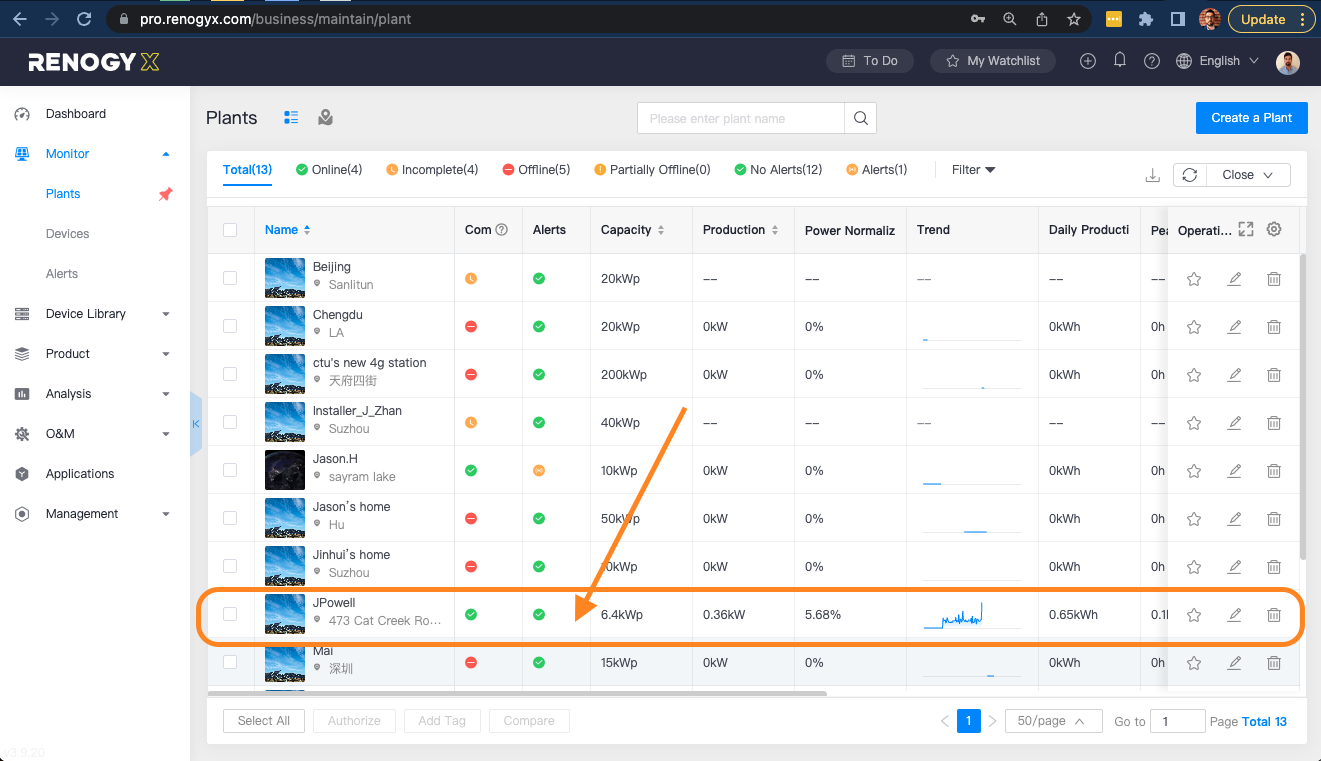Click the Renogy X logo
This screenshot has height=761, width=1321.
click(94, 62)
